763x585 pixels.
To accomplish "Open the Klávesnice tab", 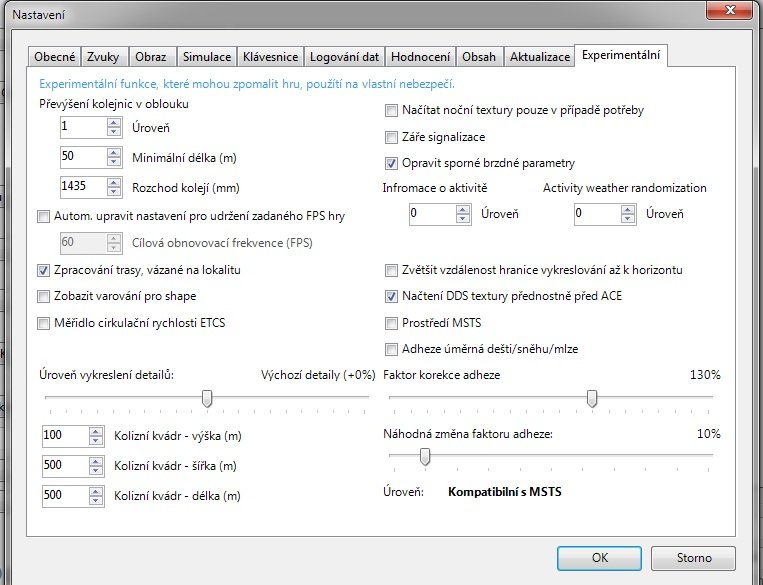I will point(272,57).
